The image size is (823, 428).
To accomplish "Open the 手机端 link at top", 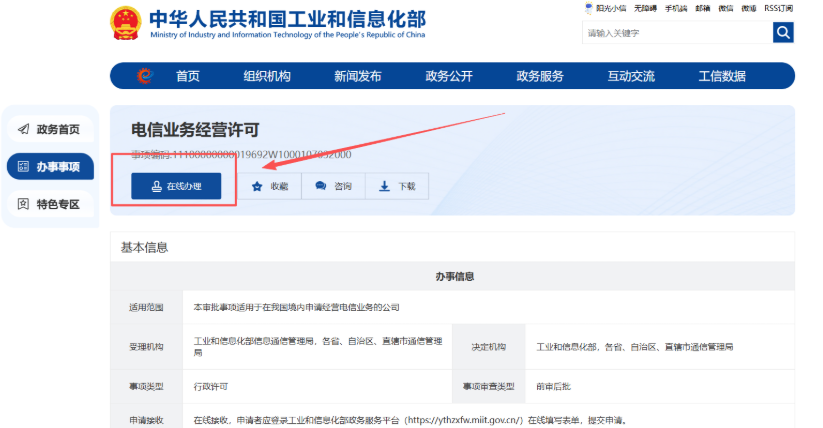I will pos(676,8).
